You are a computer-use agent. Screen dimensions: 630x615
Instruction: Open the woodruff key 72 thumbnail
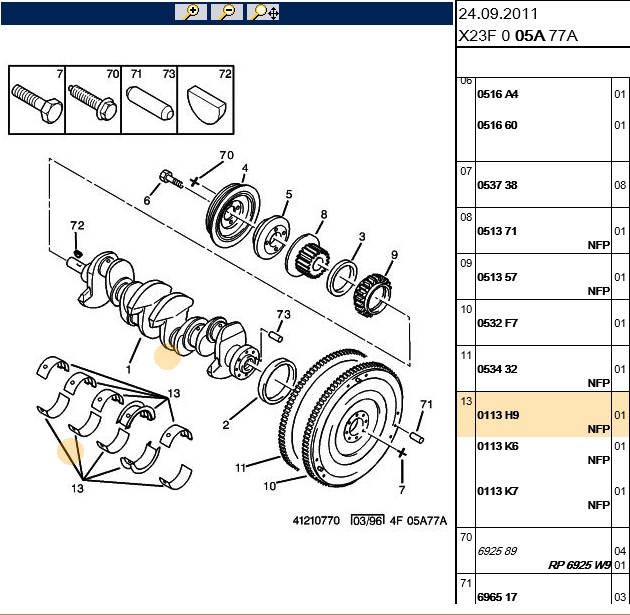(x=206, y=100)
